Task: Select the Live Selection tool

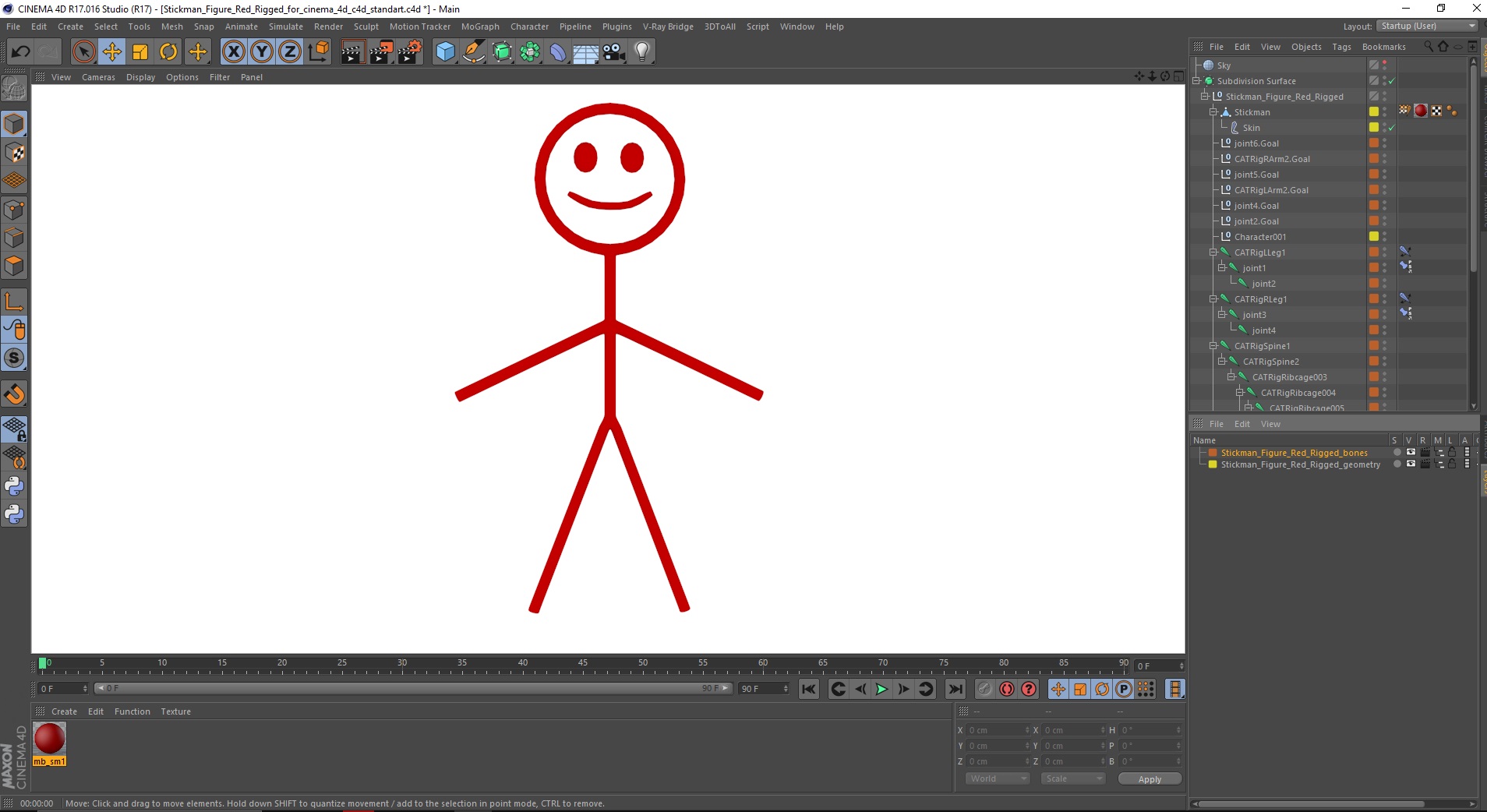Action: 83,52
